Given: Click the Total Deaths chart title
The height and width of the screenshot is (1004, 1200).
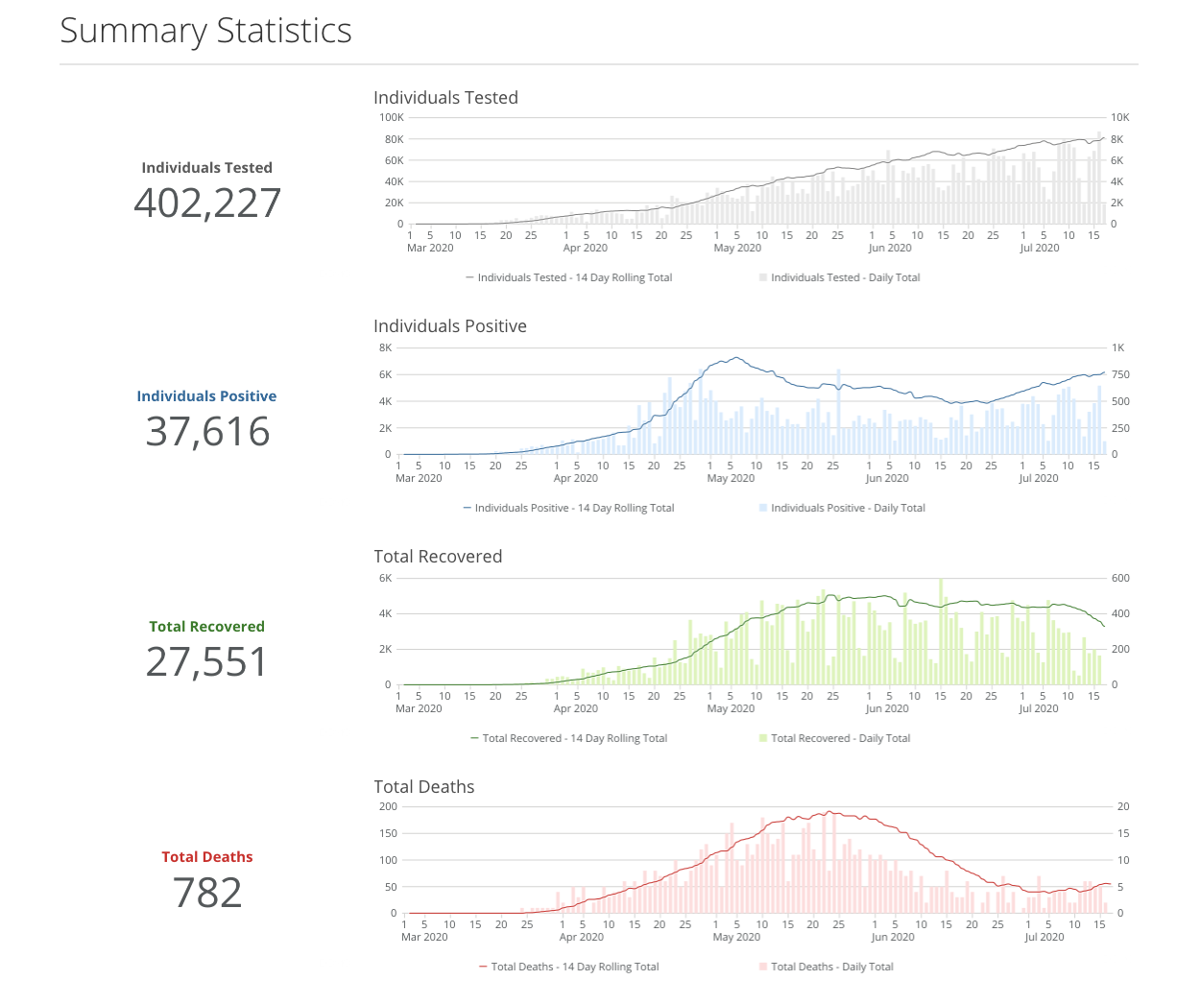Looking at the screenshot, I should (x=424, y=787).
